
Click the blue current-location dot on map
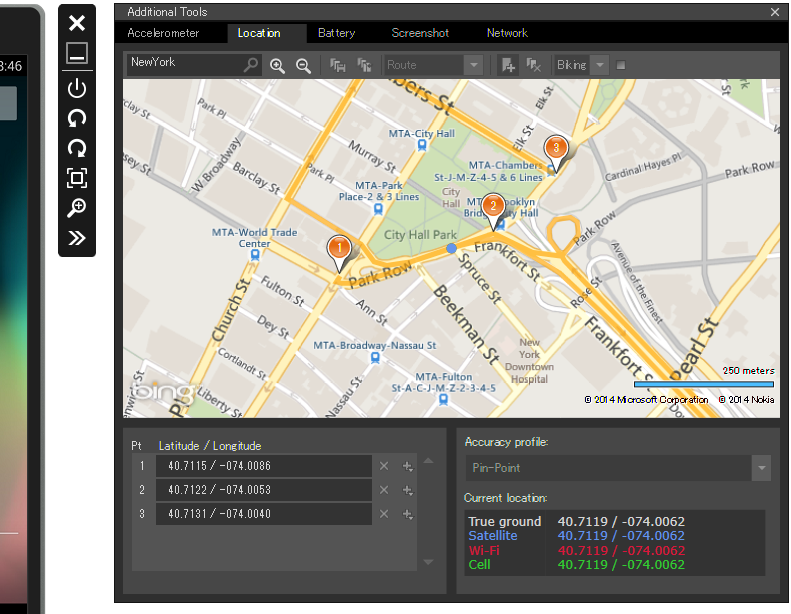pyautogui.click(x=451, y=248)
